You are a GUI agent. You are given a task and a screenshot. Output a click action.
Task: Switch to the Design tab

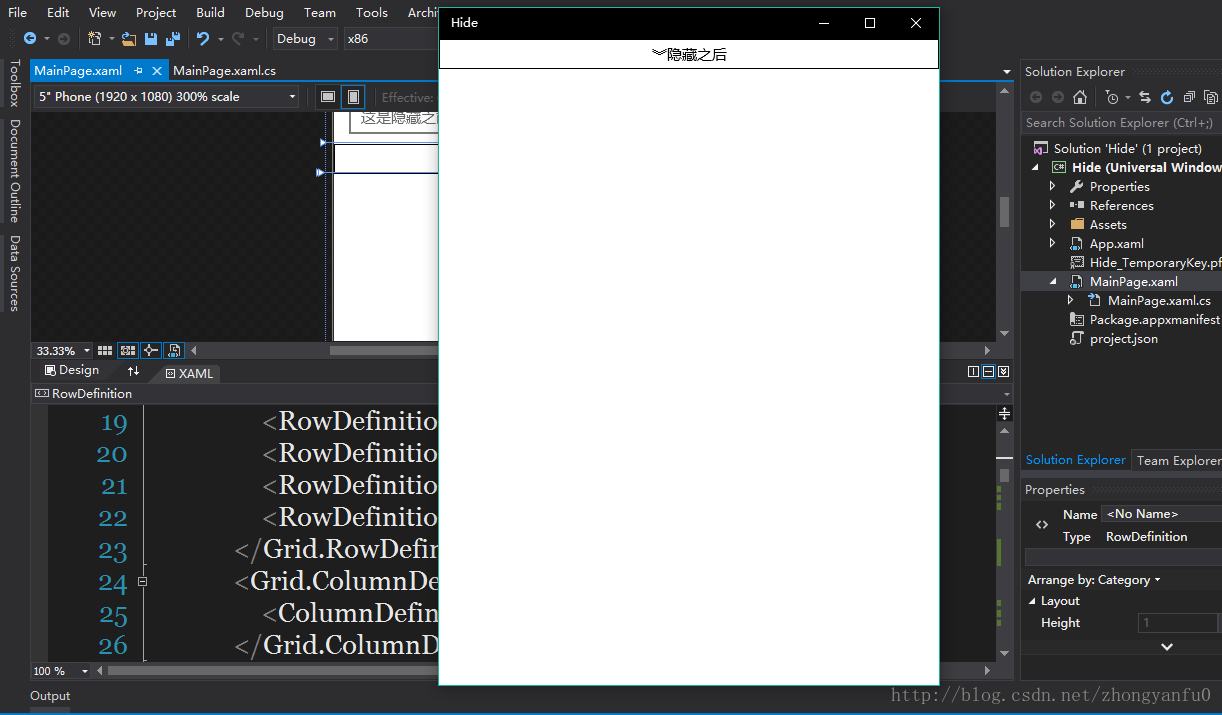pos(72,371)
